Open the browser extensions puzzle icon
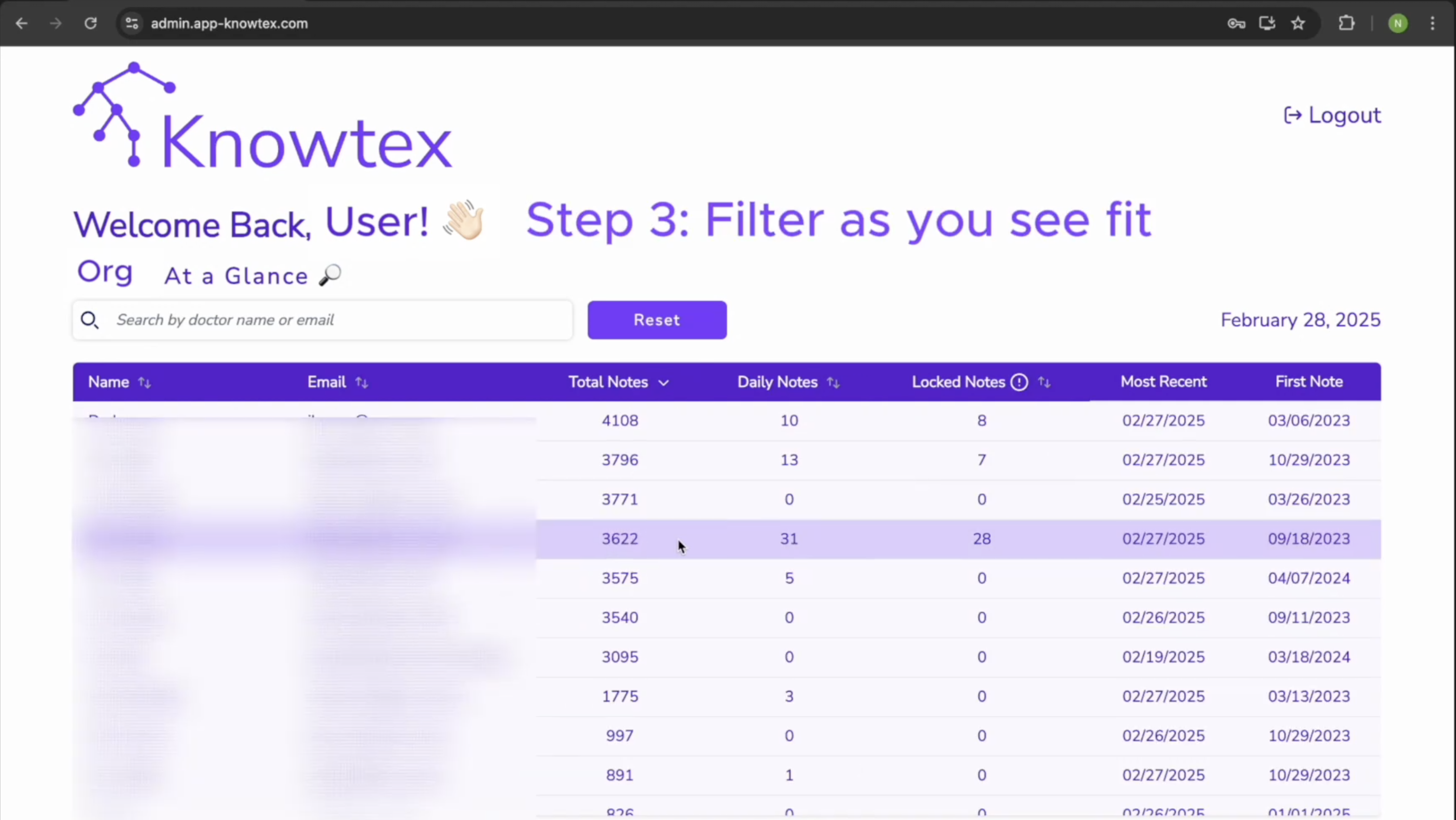Screen dimensions: 1456x820 pos(1347,23)
